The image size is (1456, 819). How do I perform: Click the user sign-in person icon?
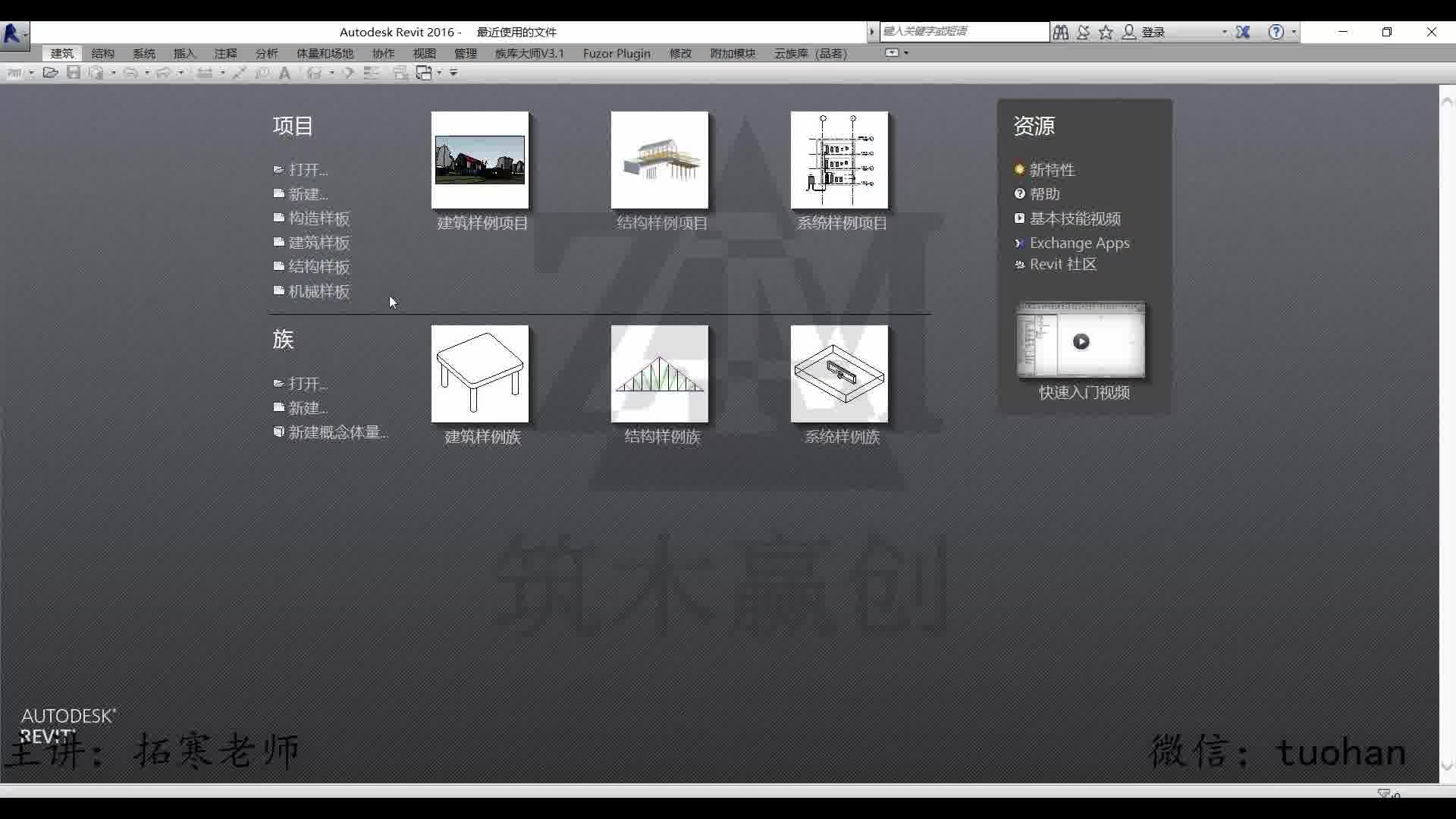coord(1129,32)
